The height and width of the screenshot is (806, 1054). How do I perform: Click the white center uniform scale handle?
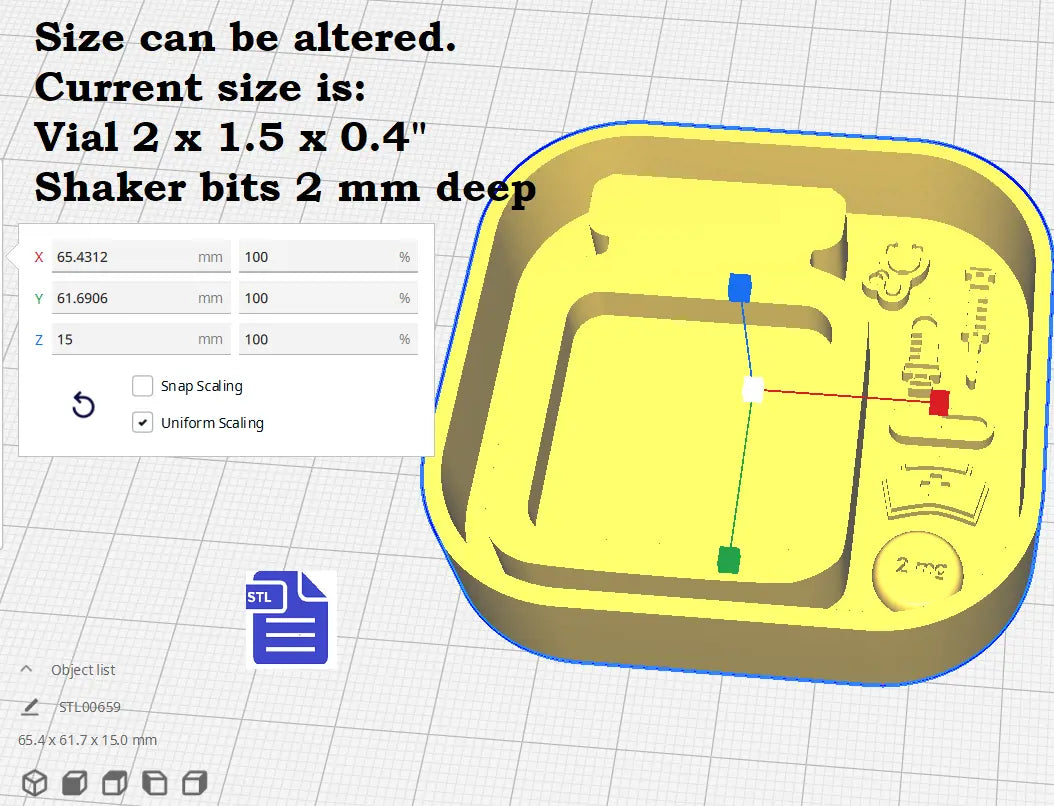pyautogui.click(x=753, y=389)
